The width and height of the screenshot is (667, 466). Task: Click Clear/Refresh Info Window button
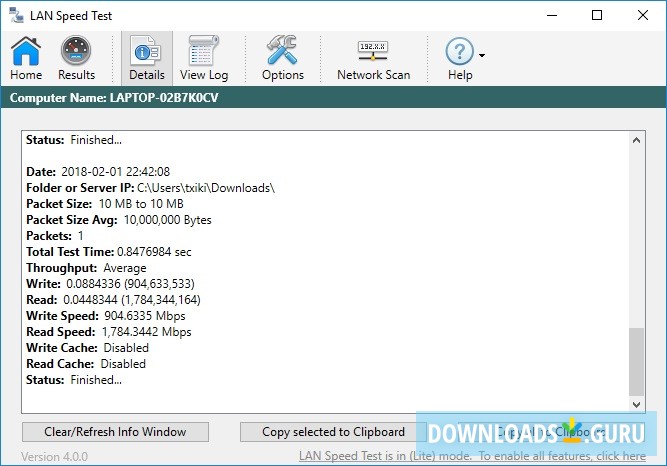pos(115,432)
